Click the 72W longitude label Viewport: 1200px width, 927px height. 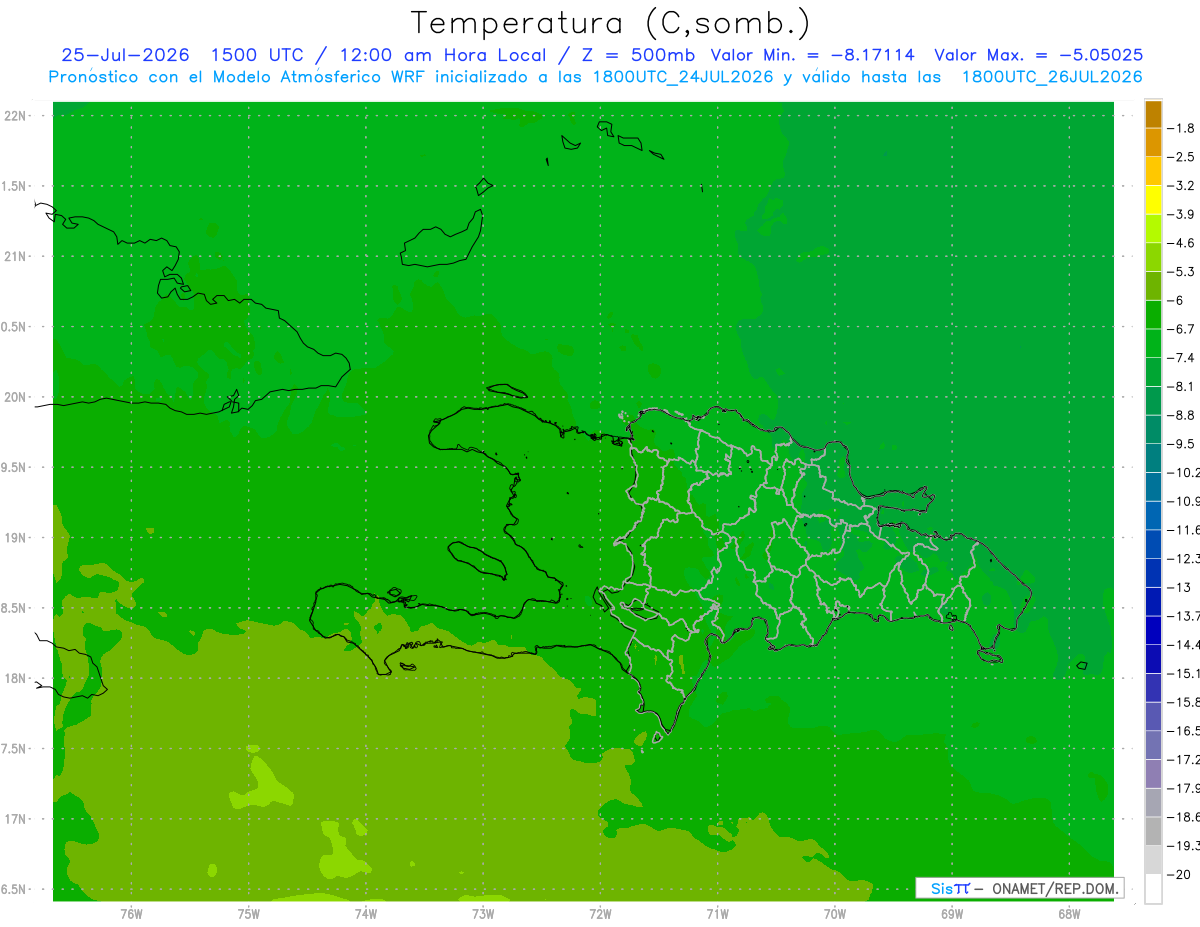pos(600,914)
